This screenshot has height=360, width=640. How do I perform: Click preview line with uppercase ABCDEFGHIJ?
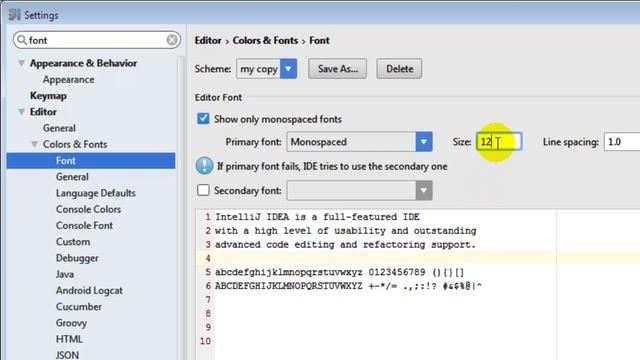pos(348,286)
